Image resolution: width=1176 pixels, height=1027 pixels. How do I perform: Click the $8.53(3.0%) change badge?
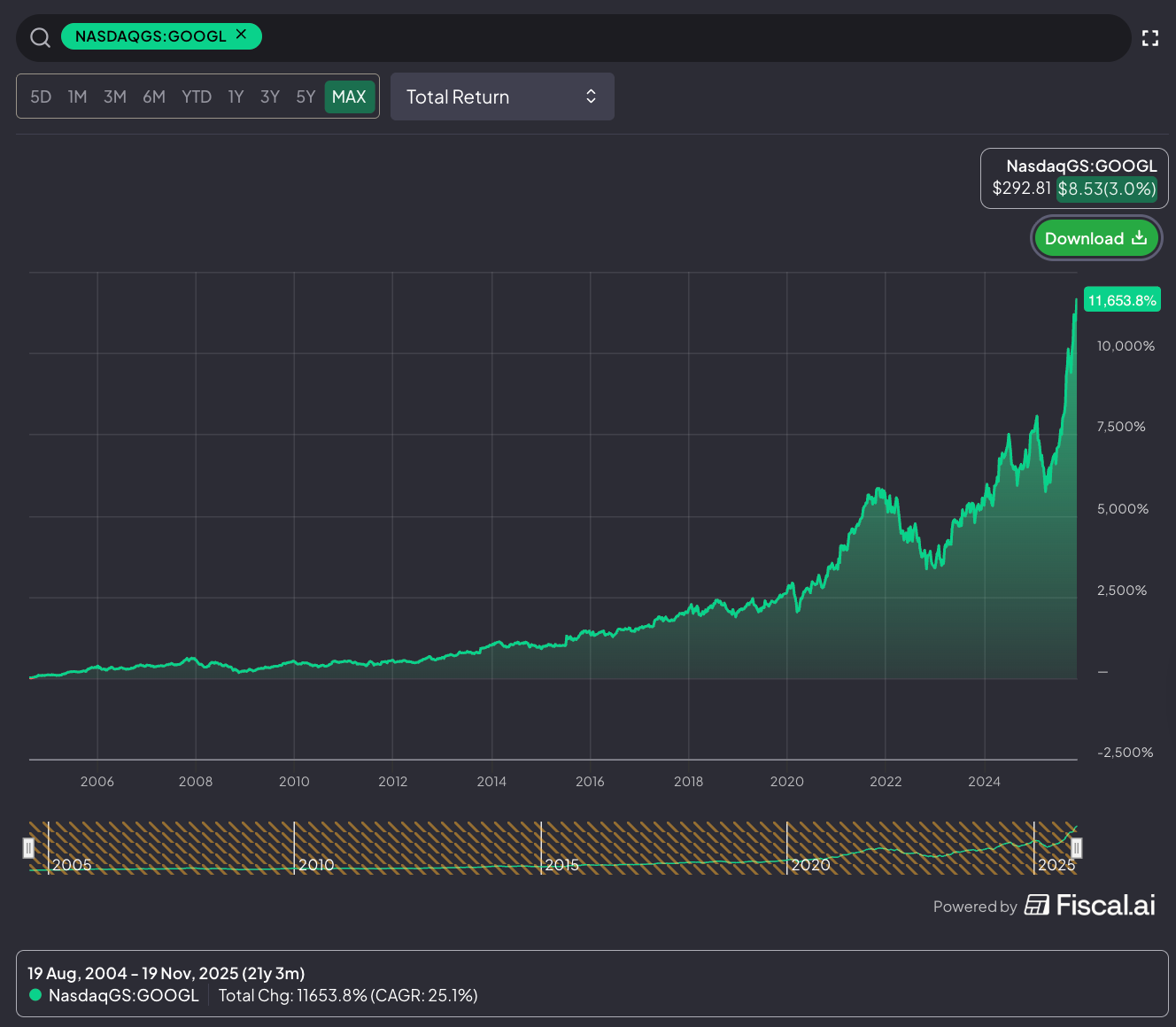(1107, 189)
